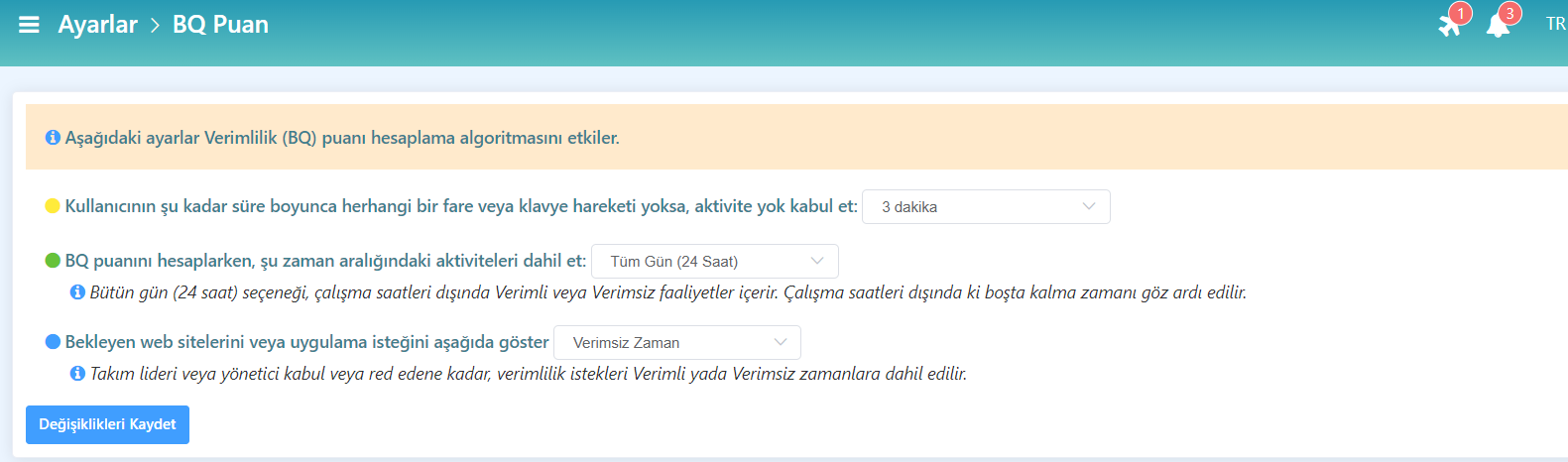The height and width of the screenshot is (462, 1568).
Task: Open the '3 dakika' inactivity dropdown
Action: pos(986,207)
